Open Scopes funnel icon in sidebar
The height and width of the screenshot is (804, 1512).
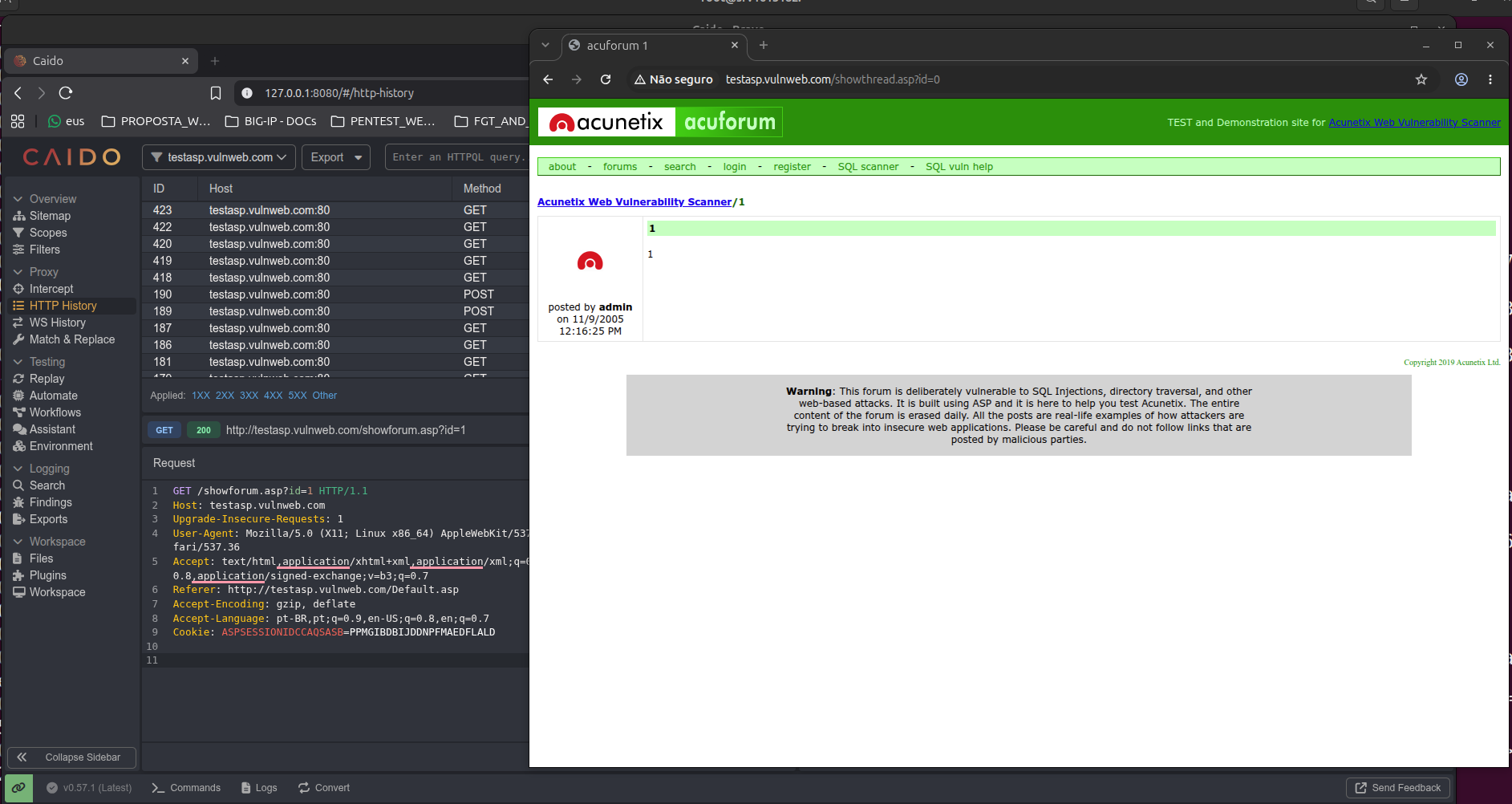[x=18, y=233]
